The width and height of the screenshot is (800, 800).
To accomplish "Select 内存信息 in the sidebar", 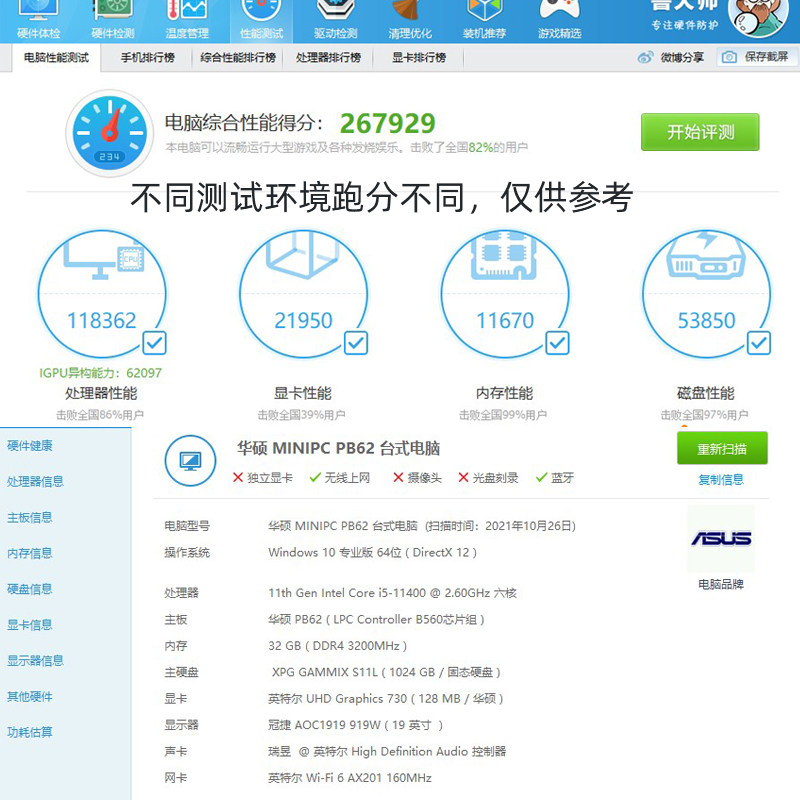I will click(x=30, y=553).
